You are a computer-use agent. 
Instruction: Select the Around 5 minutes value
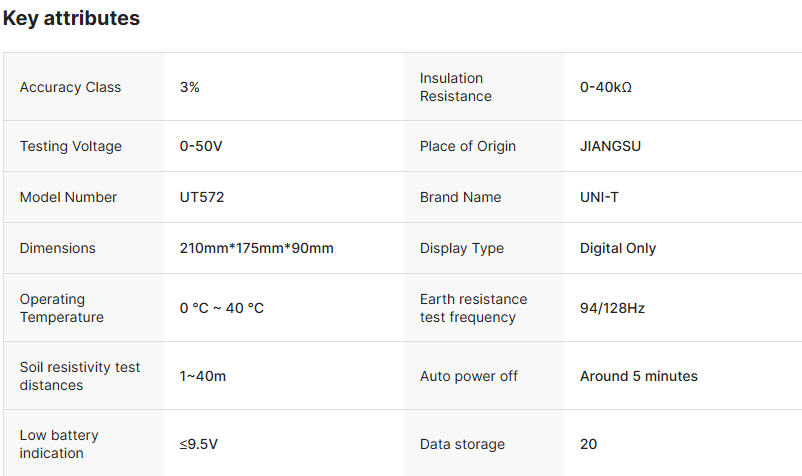[x=639, y=376]
